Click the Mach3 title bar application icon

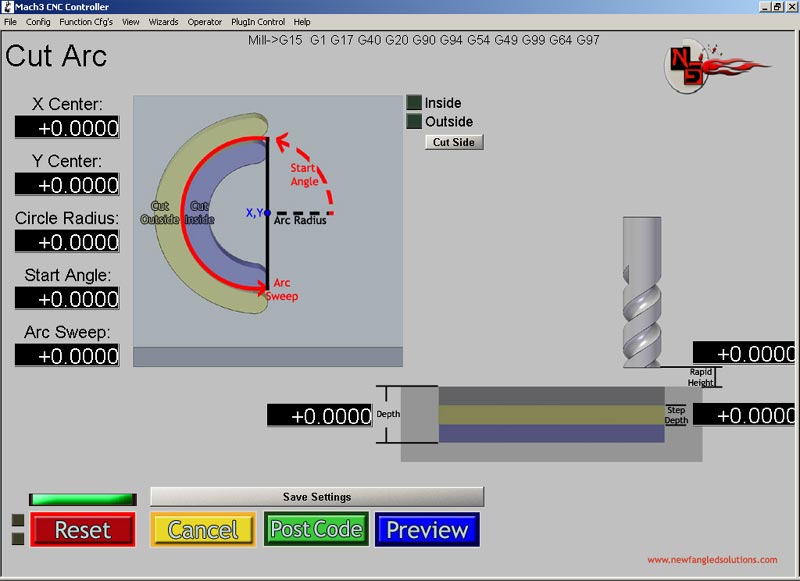[7, 7]
